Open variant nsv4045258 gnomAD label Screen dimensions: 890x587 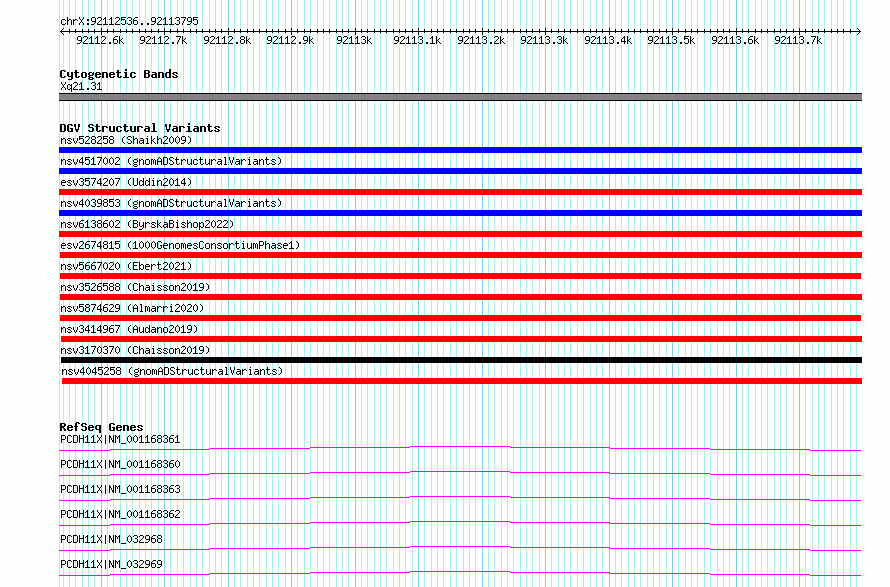pos(172,371)
